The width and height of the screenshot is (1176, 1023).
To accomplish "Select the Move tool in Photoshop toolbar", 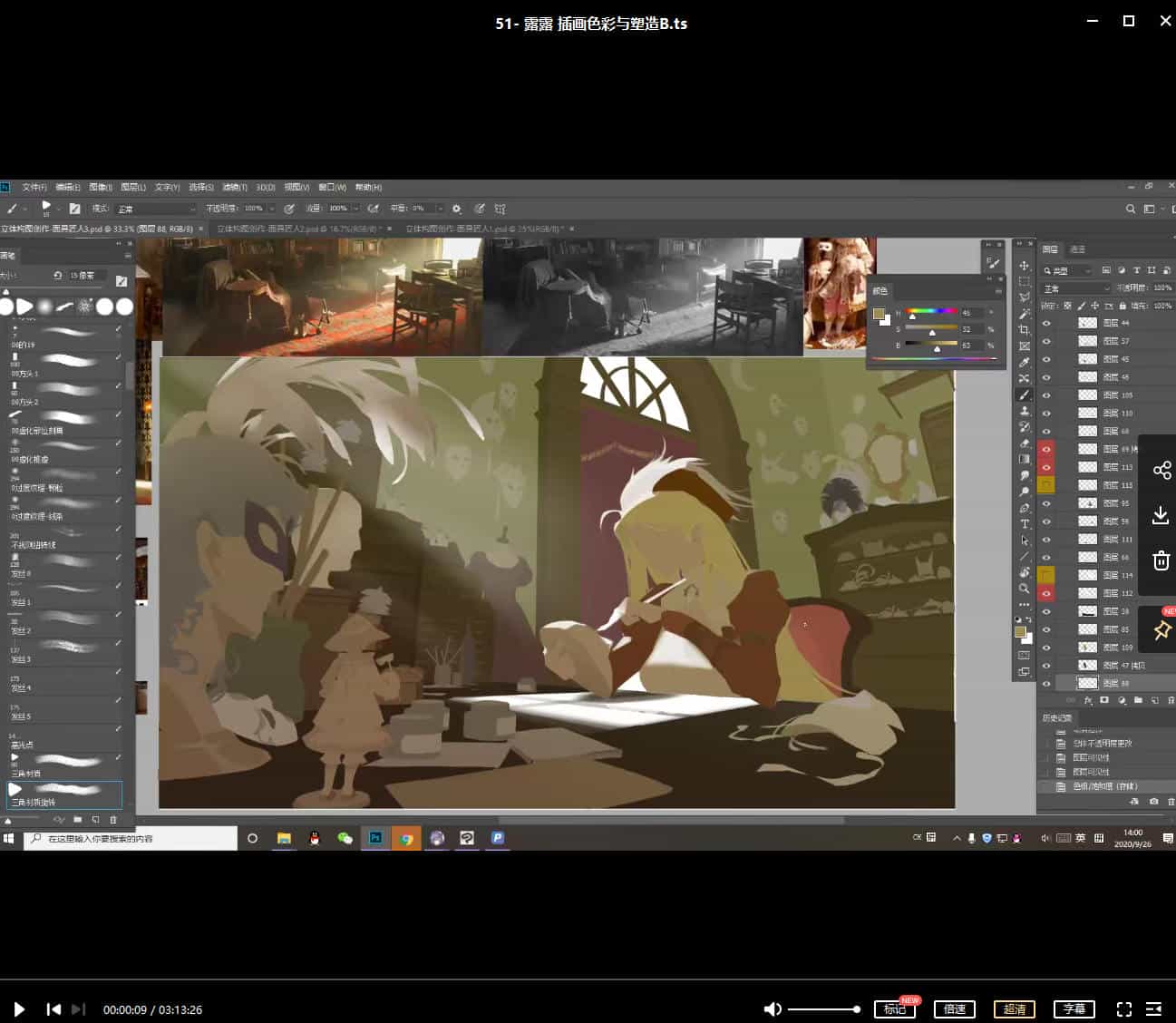I will pyautogui.click(x=1025, y=266).
